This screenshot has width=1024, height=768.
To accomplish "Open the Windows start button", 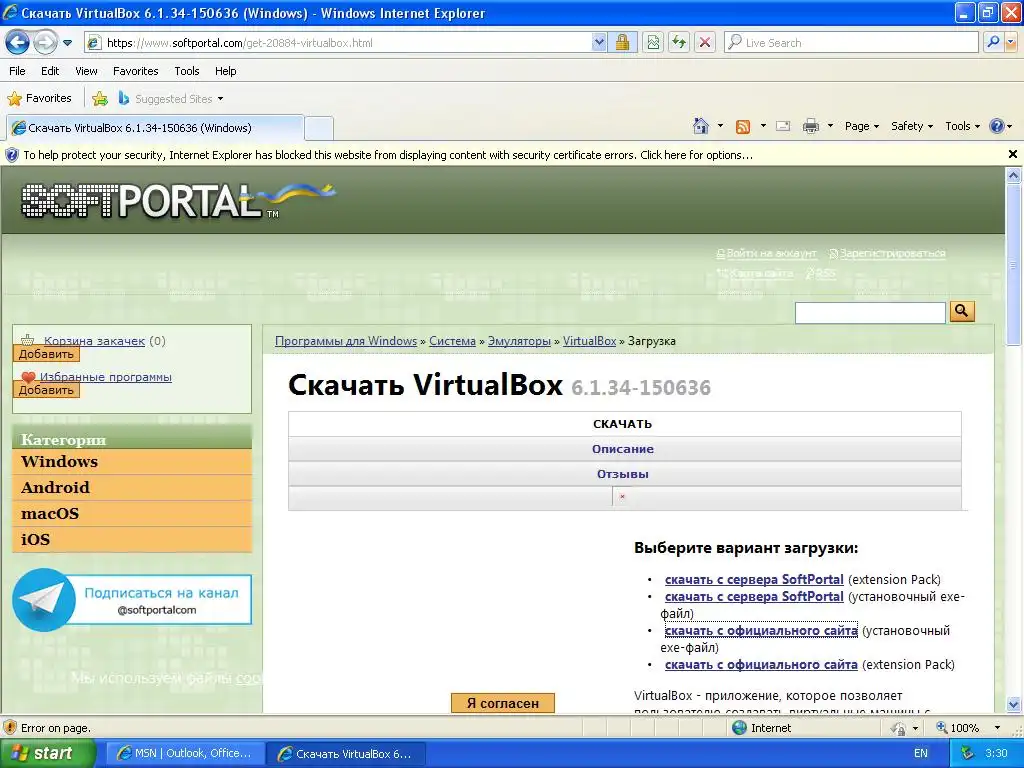I will 47,753.
